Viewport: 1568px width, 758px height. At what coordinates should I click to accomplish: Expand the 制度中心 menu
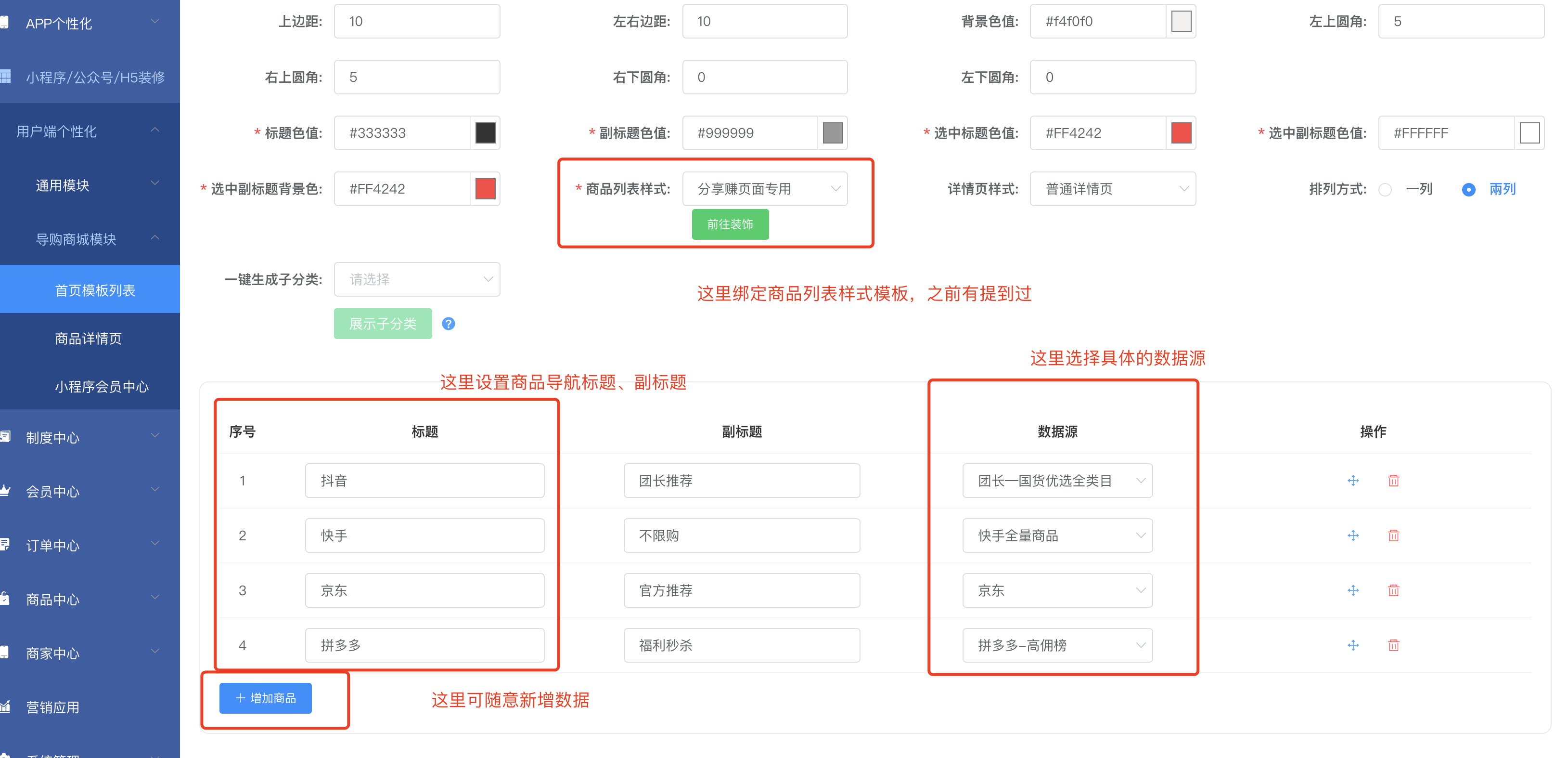tap(90, 437)
